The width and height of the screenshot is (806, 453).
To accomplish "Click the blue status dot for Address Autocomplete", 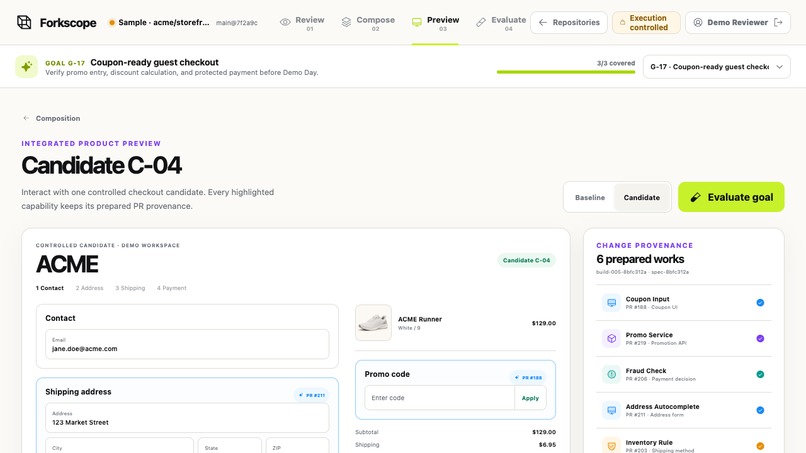I will [760, 410].
